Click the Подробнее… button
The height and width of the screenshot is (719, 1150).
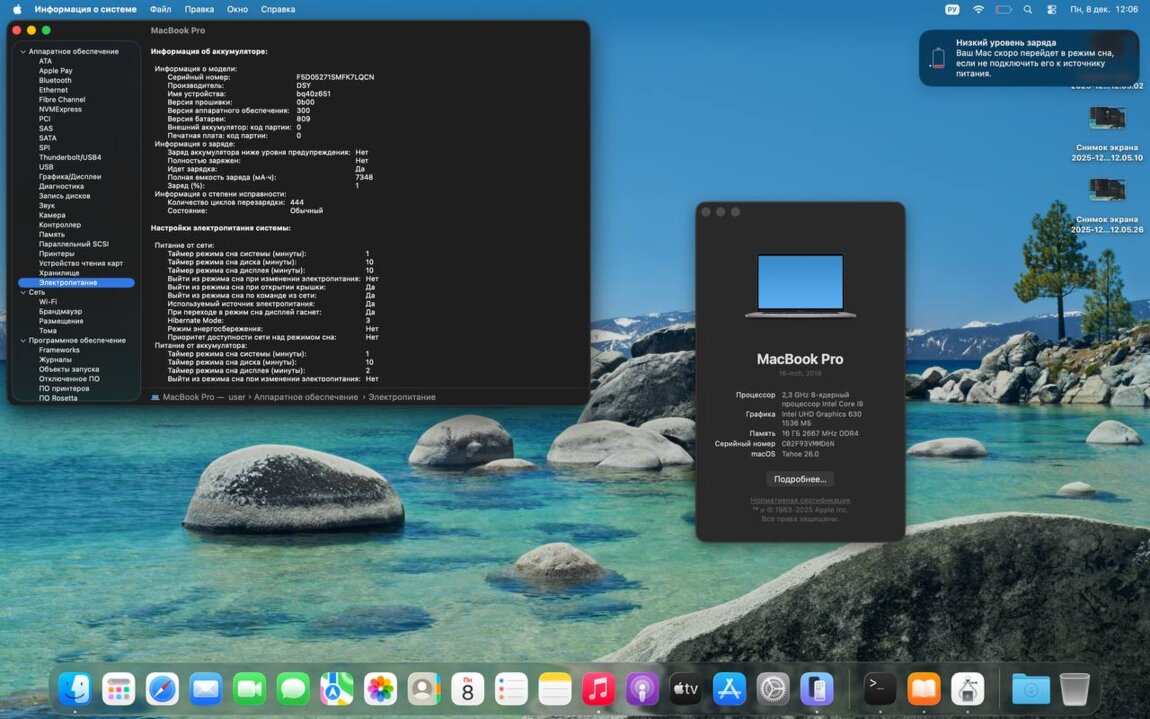[x=800, y=479]
